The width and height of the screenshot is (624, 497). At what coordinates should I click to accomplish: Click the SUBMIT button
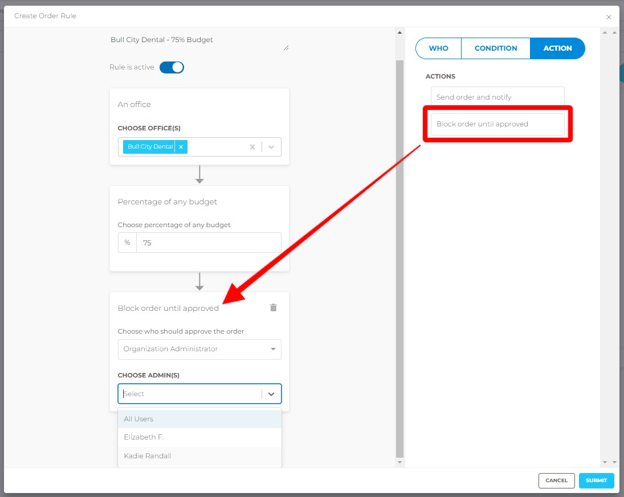pyautogui.click(x=596, y=480)
